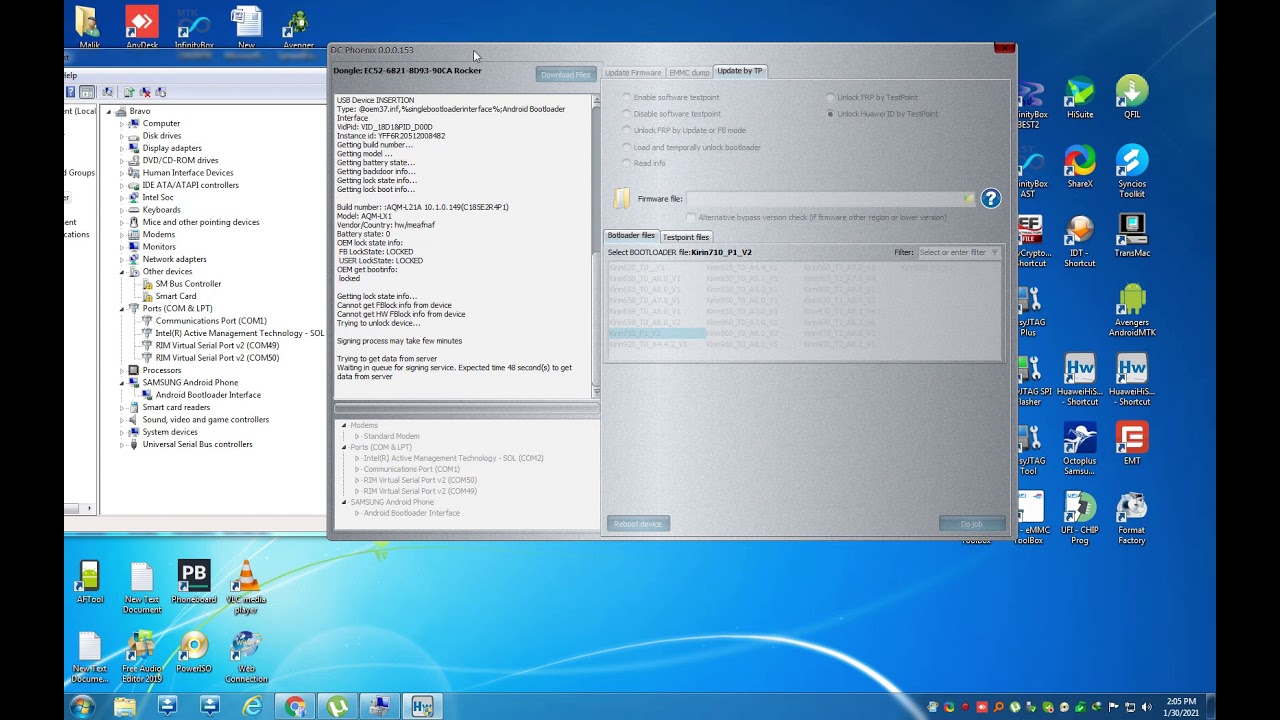The height and width of the screenshot is (720, 1280).
Task: Collapse Ports (COM & LPT) in Device Manager
Action: tap(123, 308)
